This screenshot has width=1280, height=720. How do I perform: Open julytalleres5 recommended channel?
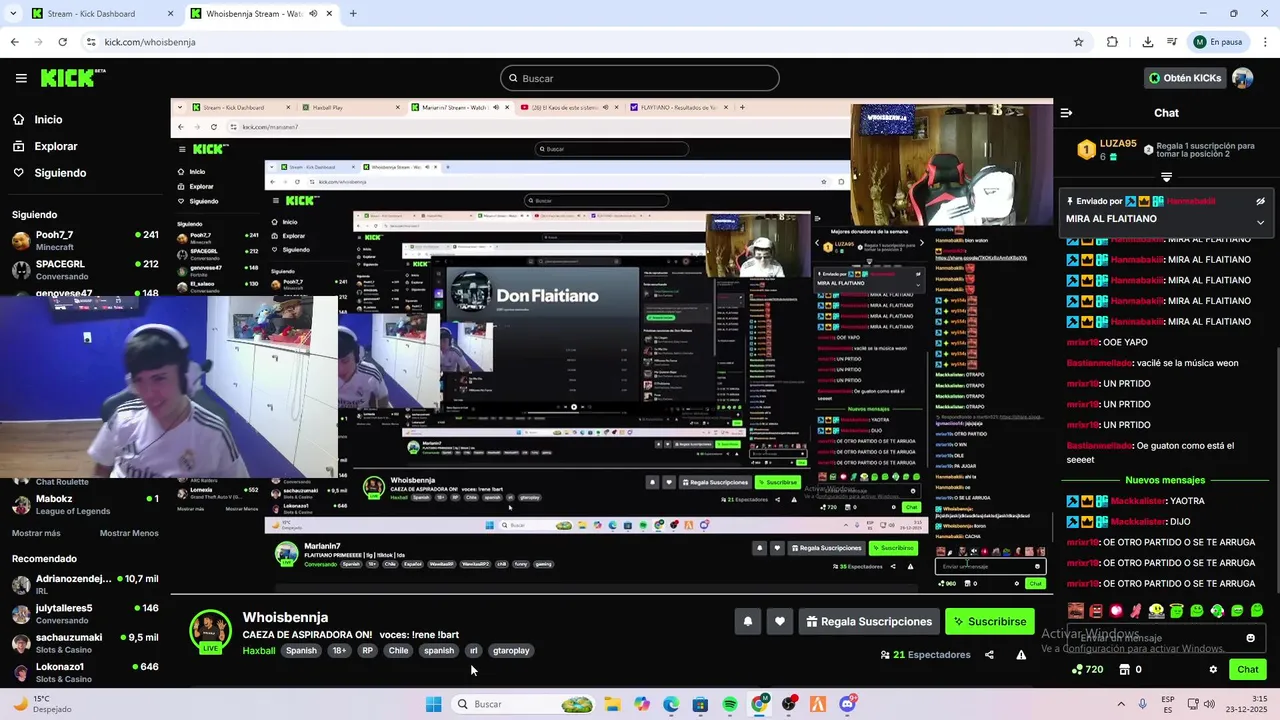(85, 613)
